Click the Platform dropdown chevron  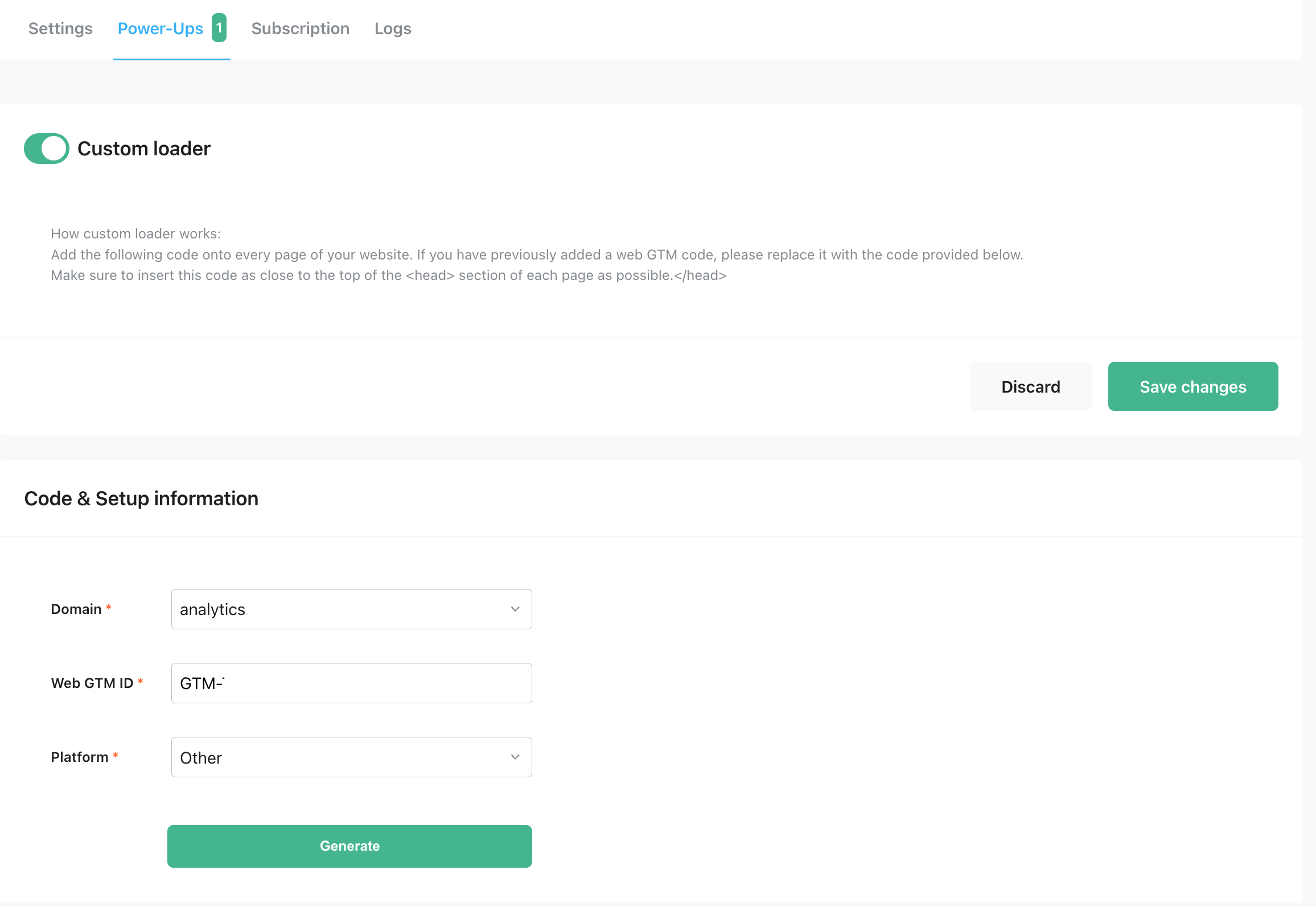coord(514,757)
